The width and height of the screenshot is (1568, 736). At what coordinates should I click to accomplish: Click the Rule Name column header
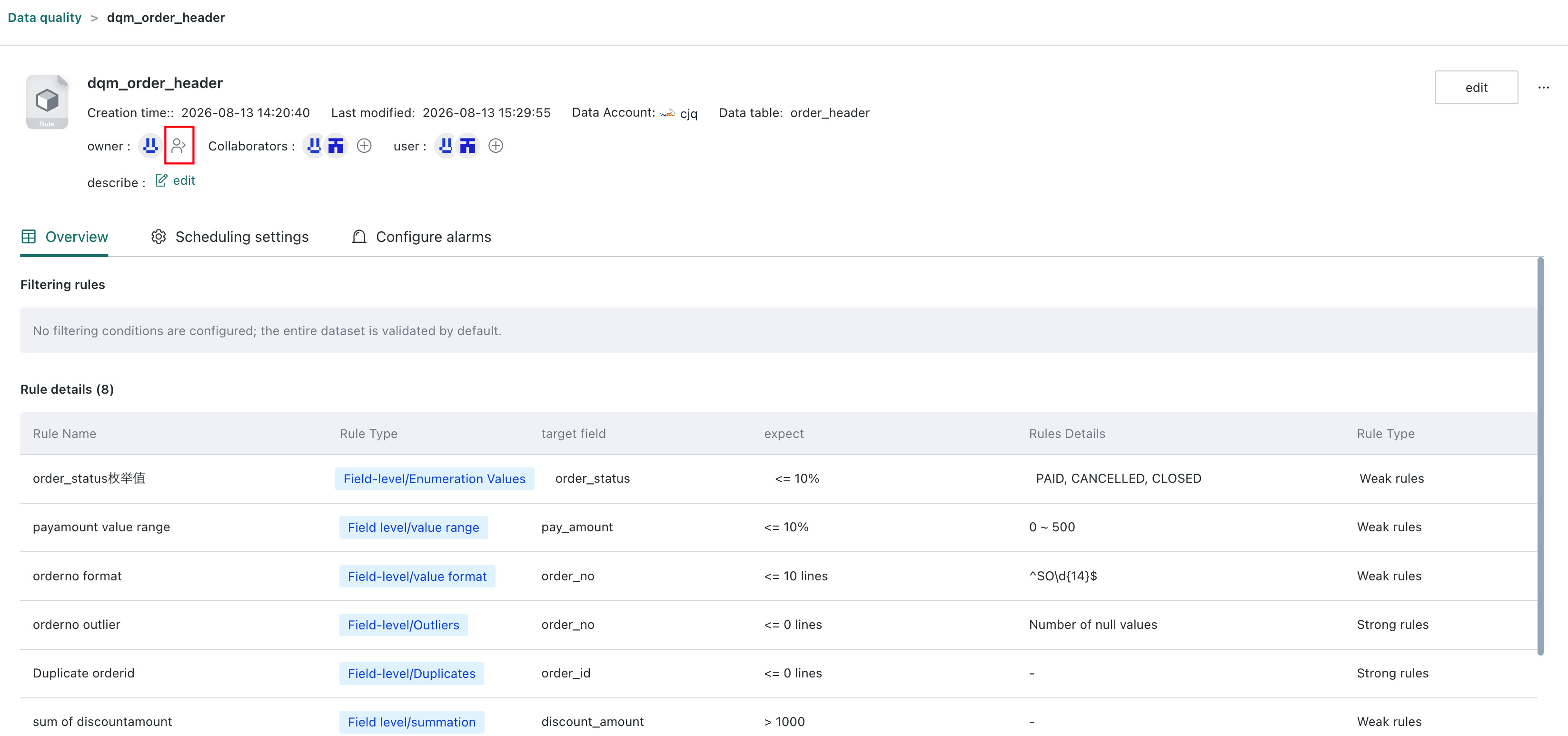coord(65,433)
